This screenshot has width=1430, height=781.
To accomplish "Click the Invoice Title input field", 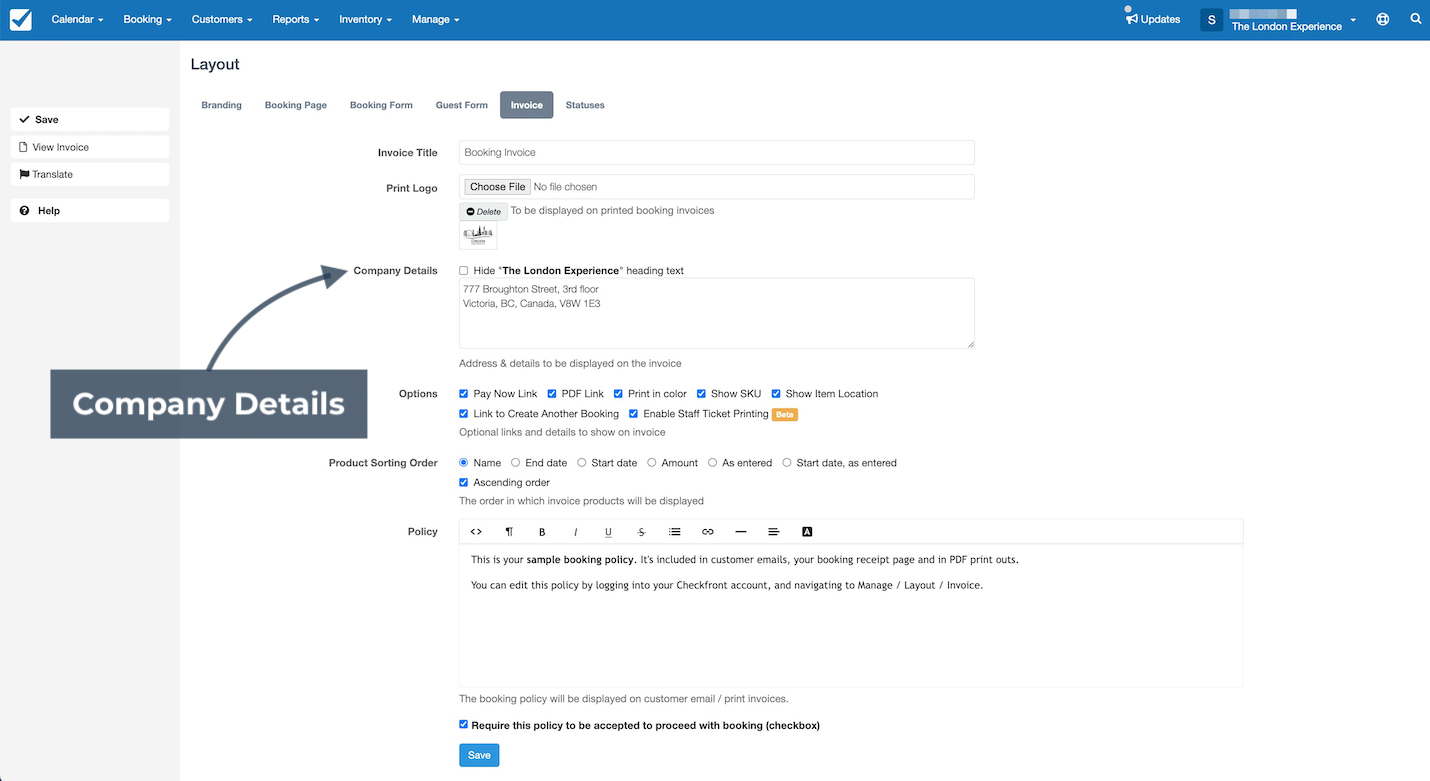I will click(x=717, y=153).
